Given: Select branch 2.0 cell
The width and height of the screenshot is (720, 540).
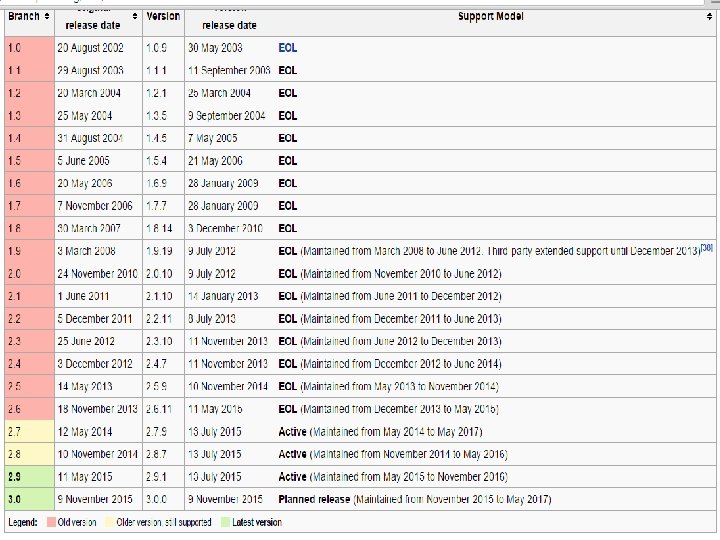Looking at the screenshot, I should pyautogui.click(x=29, y=274).
